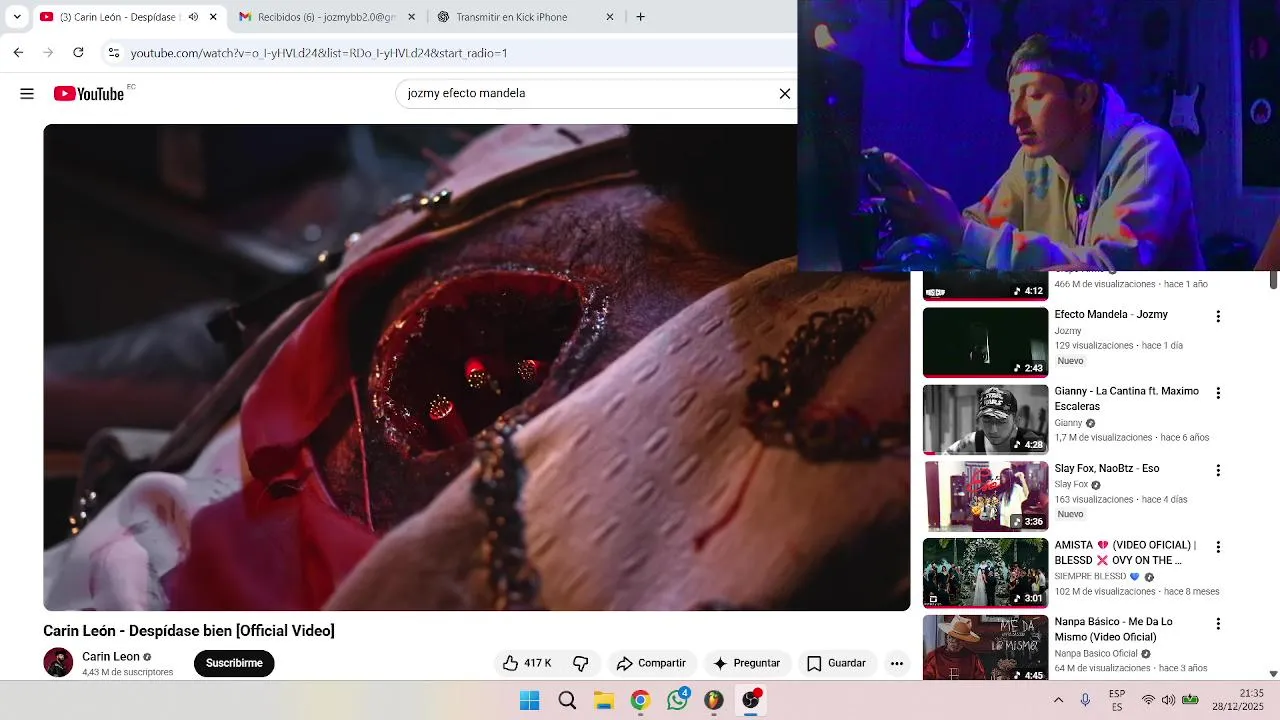This screenshot has width=1280, height=720.
Task: Click the battery tray icon
Action: coord(1190,700)
